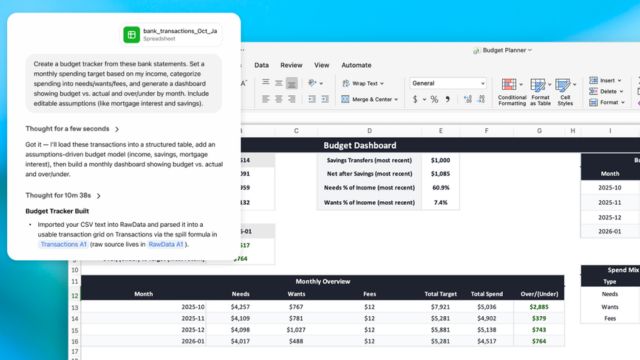Click the $4,257 Needs cell for 2025-10

(240, 307)
